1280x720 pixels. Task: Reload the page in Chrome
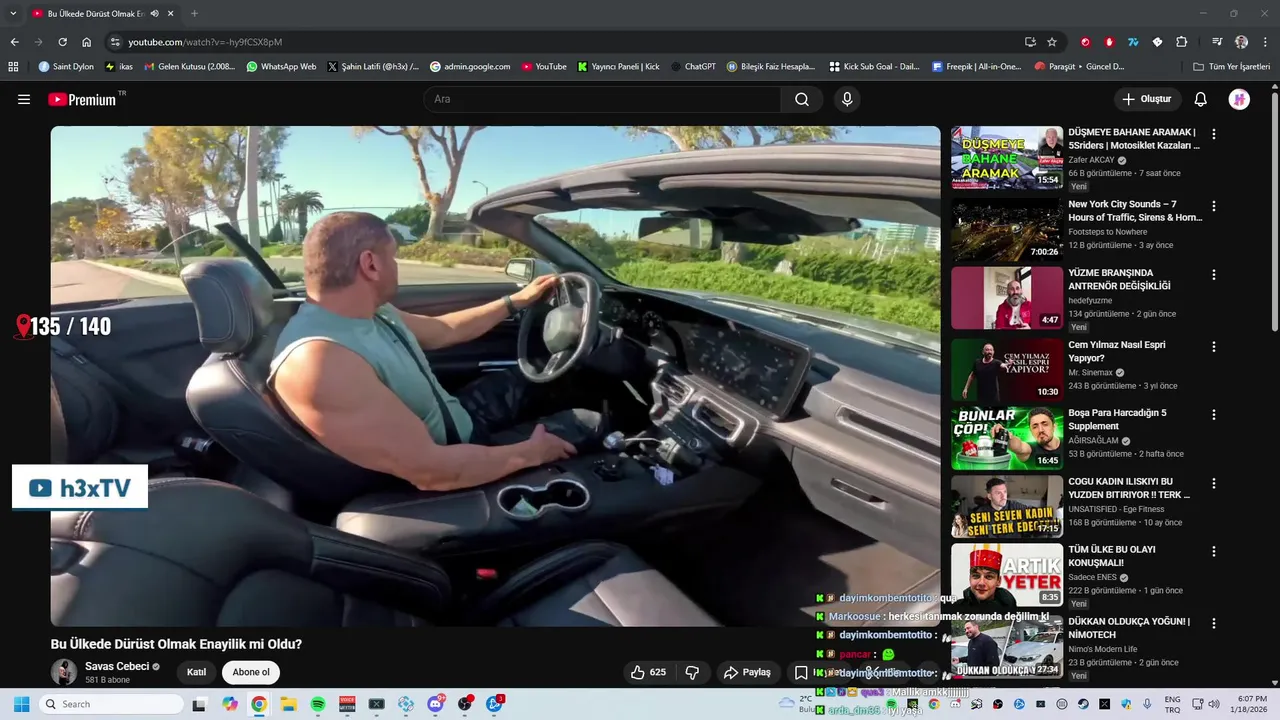click(62, 42)
